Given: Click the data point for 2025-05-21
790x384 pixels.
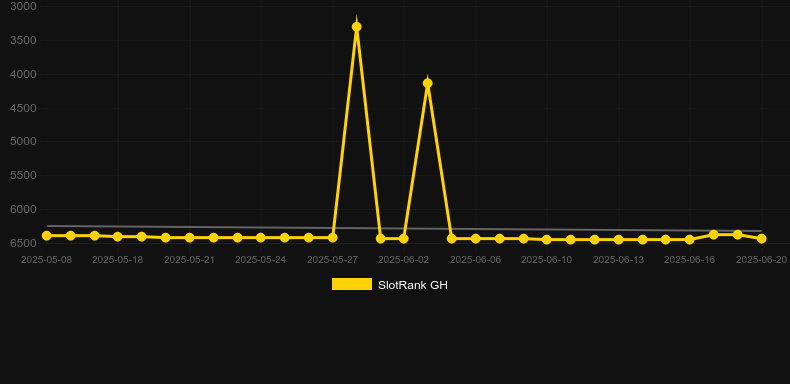Looking at the screenshot, I should tap(189, 237).
